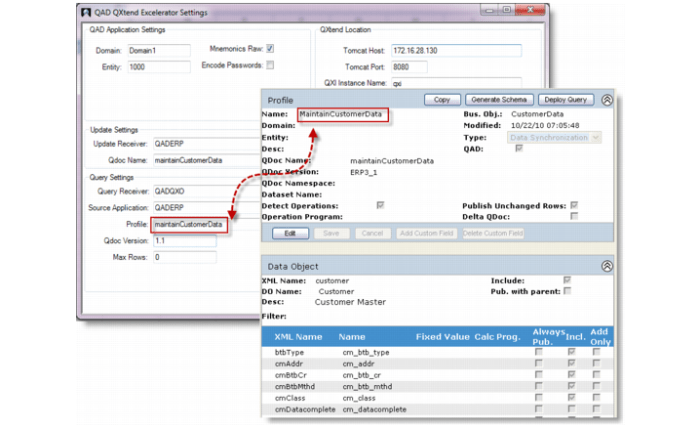
Task: Click the Generate Schema button
Action: coord(499,100)
